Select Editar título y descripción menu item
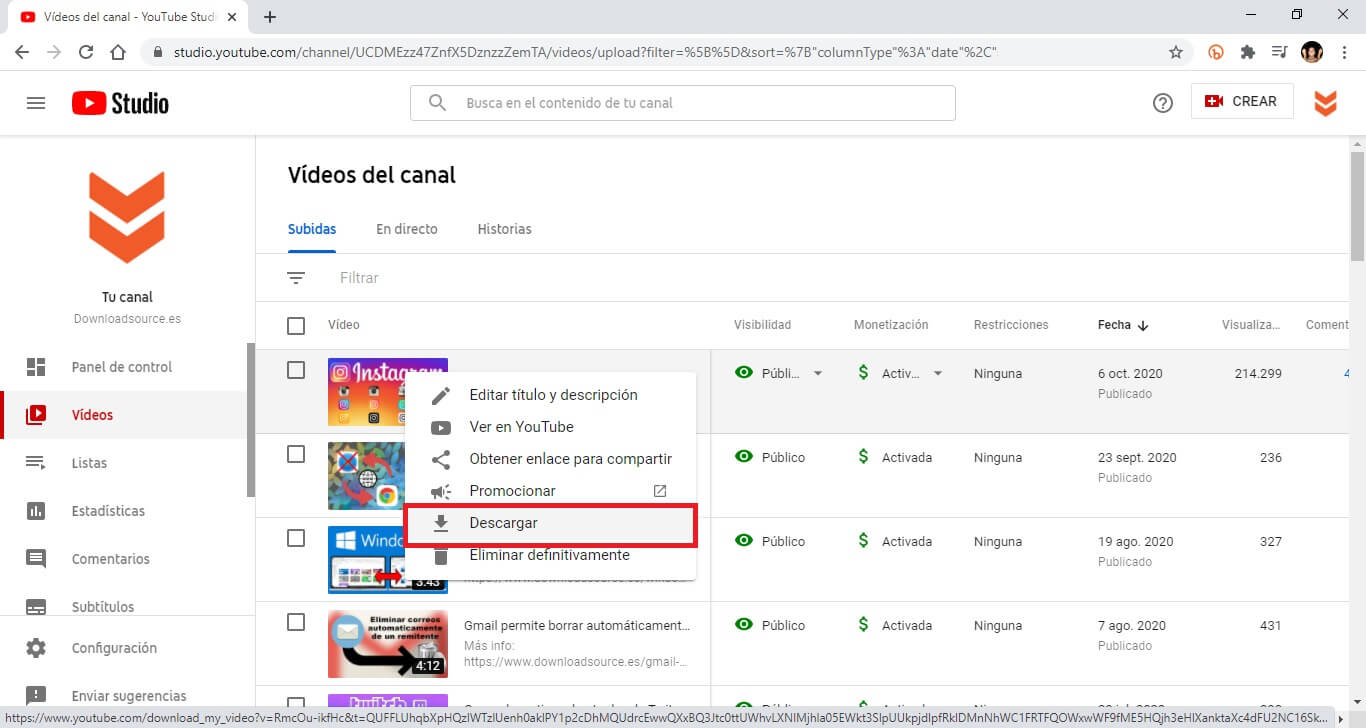 tap(550, 395)
